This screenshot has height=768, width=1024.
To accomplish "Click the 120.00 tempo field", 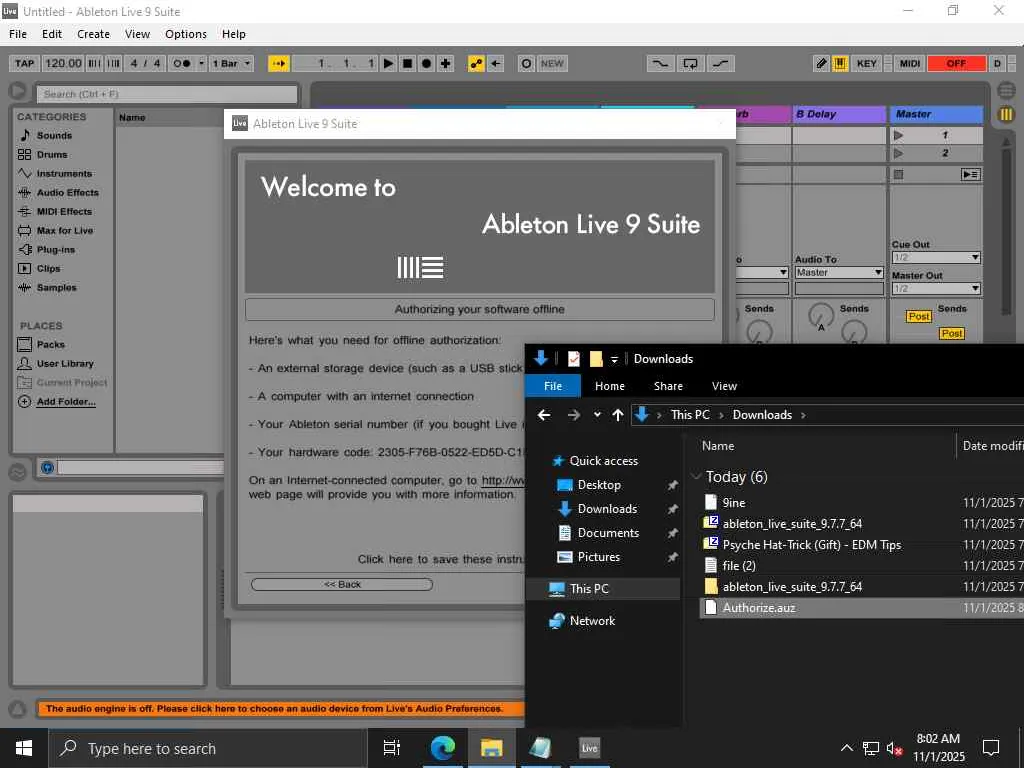I will pos(63,63).
